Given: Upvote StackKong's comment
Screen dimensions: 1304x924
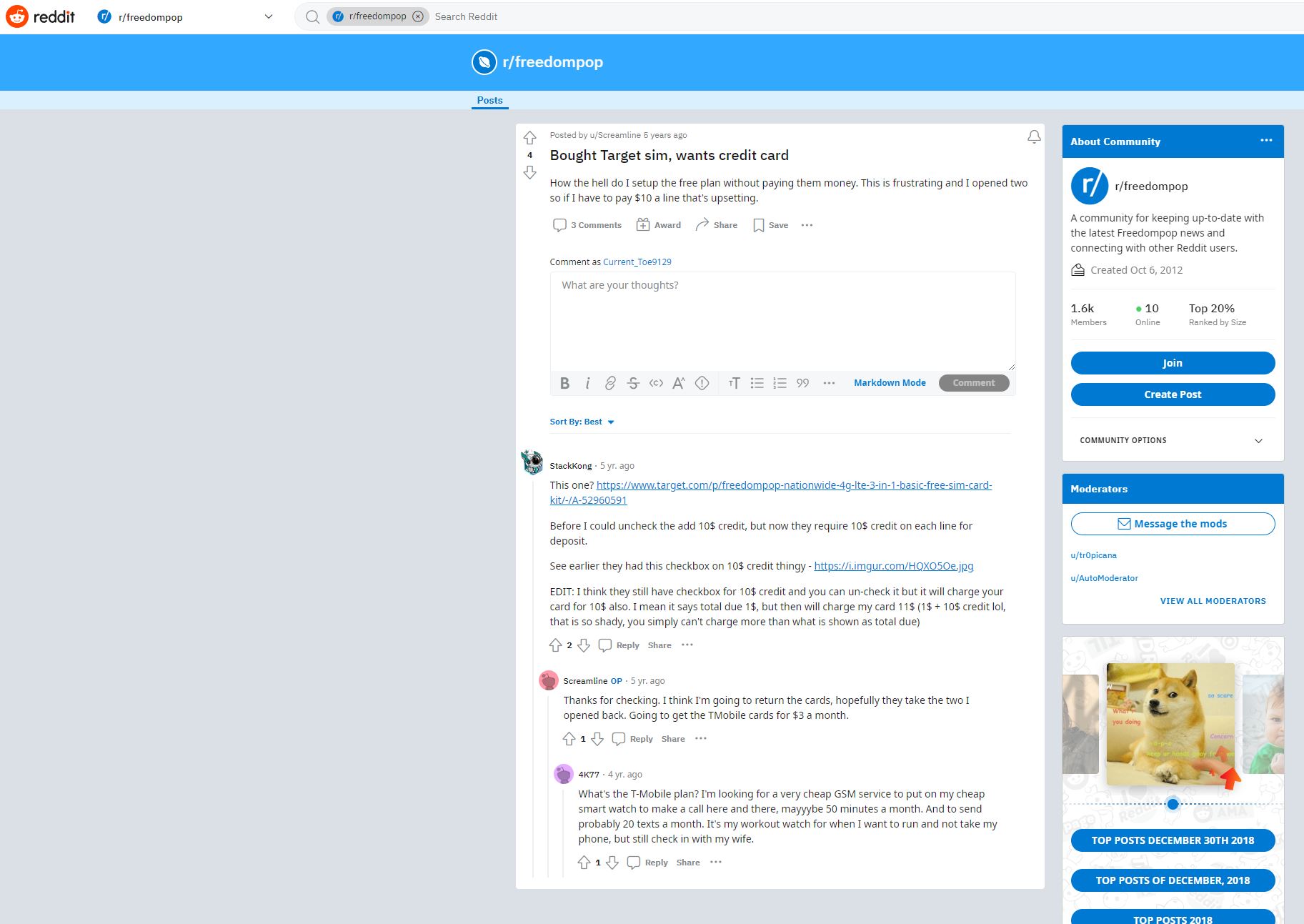Looking at the screenshot, I should coord(556,645).
